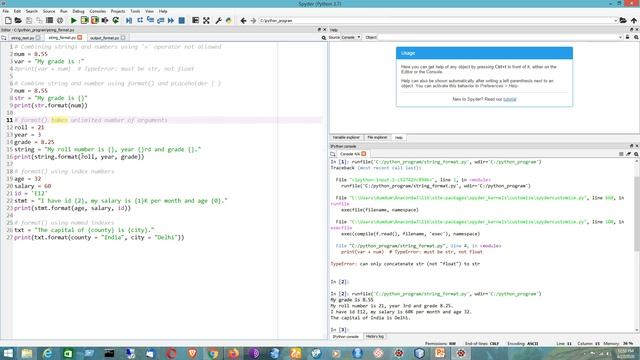Open the PYTHONPATH manager
The image size is (640, 360).
tap(229, 20)
